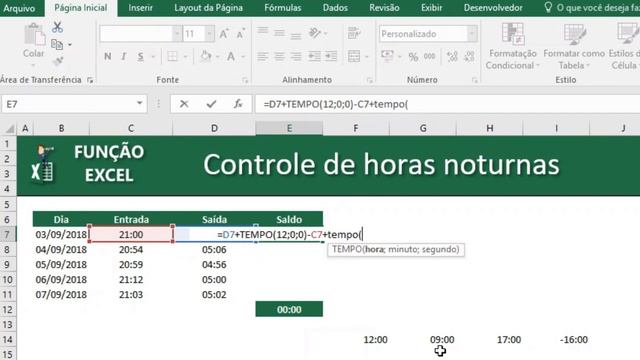
Task: Open Formatação Condicional menu
Action: [x=513, y=46]
